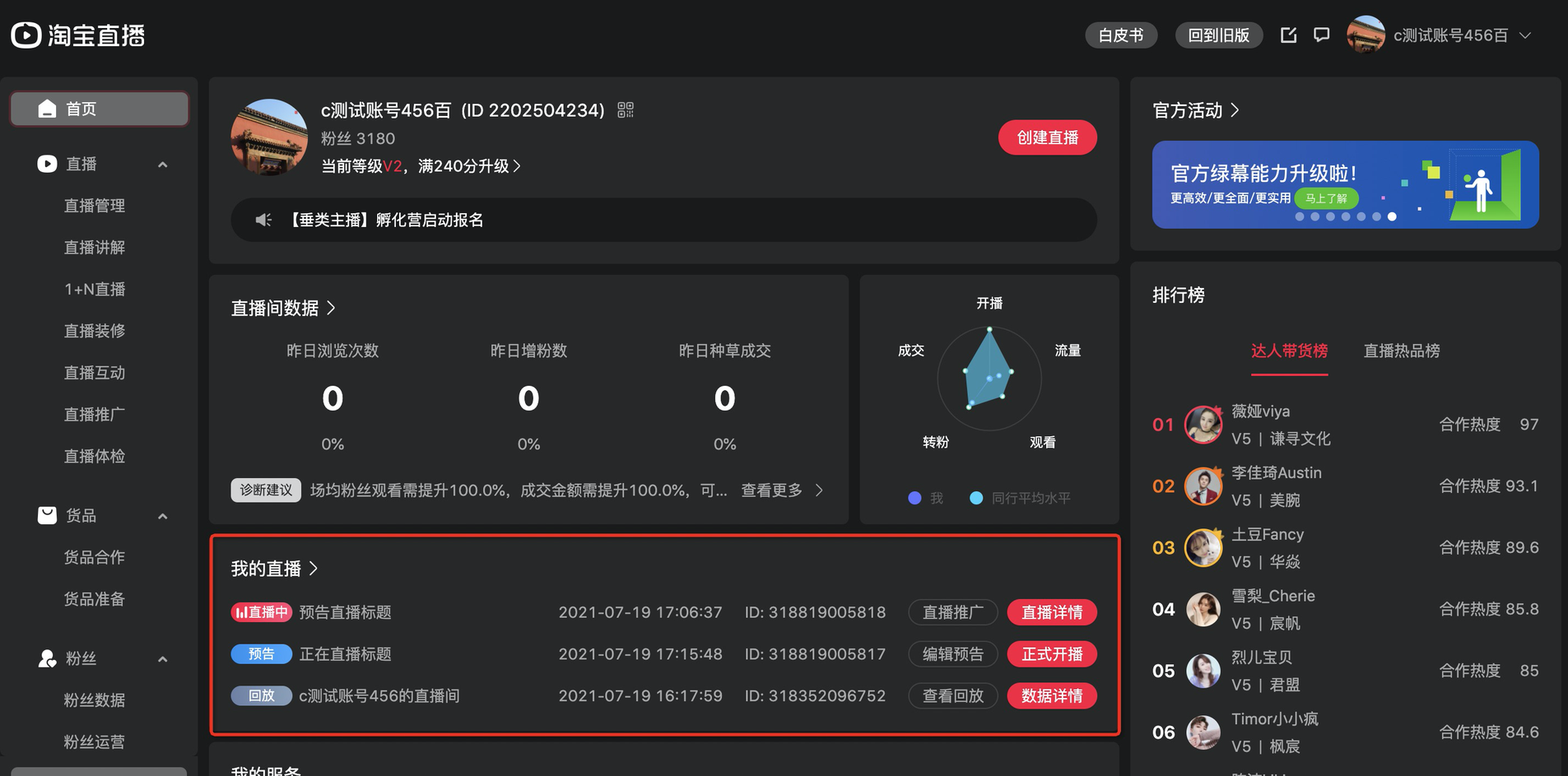
Task: Show the QR code icon beside account ID
Action: [x=626, y=110]
